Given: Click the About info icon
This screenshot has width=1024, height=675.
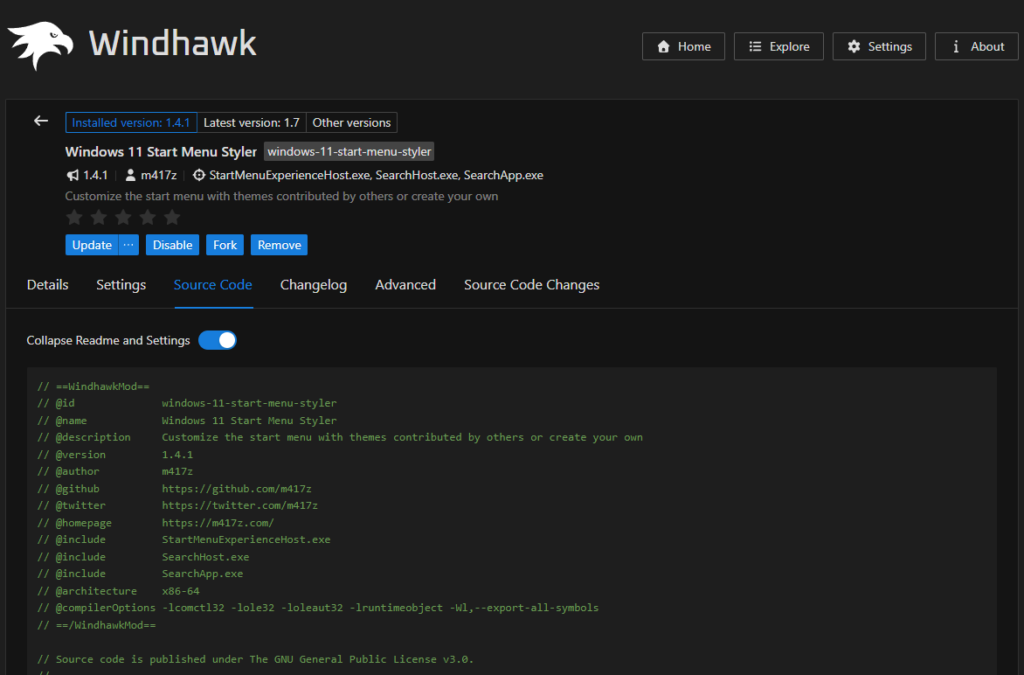Looking at the screenshot, I should [x=956, y=46].
